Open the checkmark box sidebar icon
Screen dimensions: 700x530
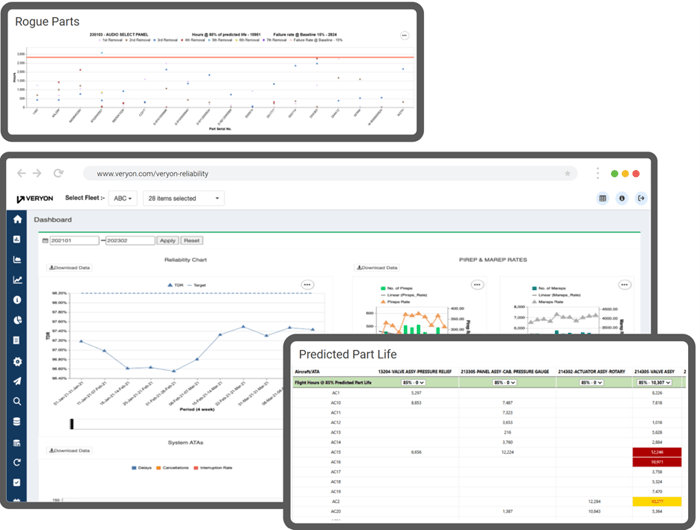tap(17, 482)
